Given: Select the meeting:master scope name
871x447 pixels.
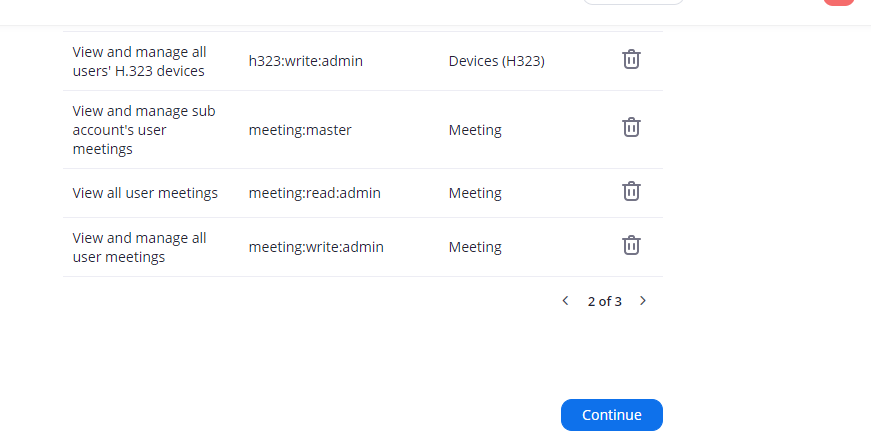Looking at the screenshot, I should click(x=300, y=130).
